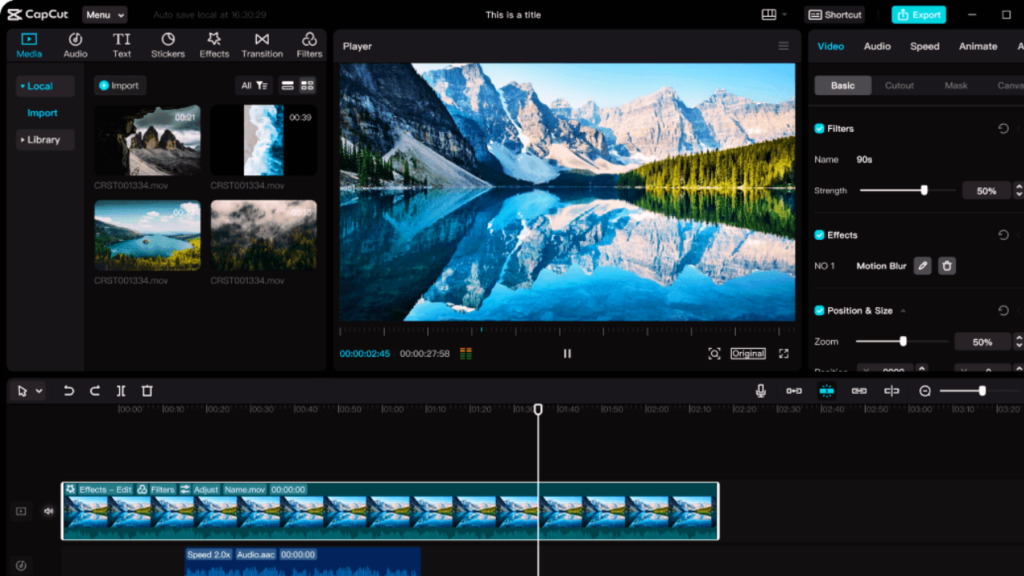This screenshot has height=576, width=1024.
Task: Open the Stickers panel
Action: (x=169, y=45)
